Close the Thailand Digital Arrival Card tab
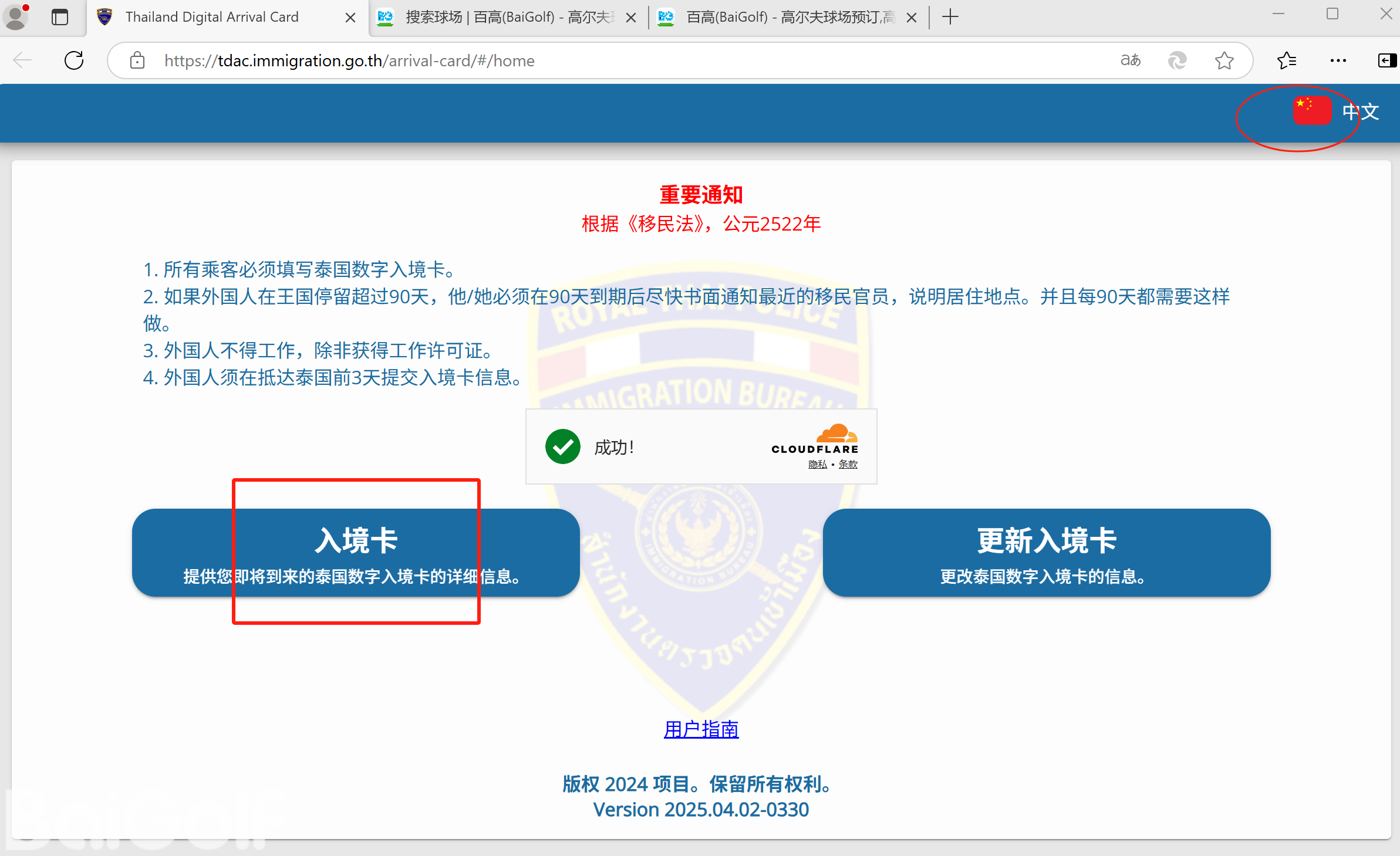Viewport: 1400px width, 856px height. pos(350,18)
